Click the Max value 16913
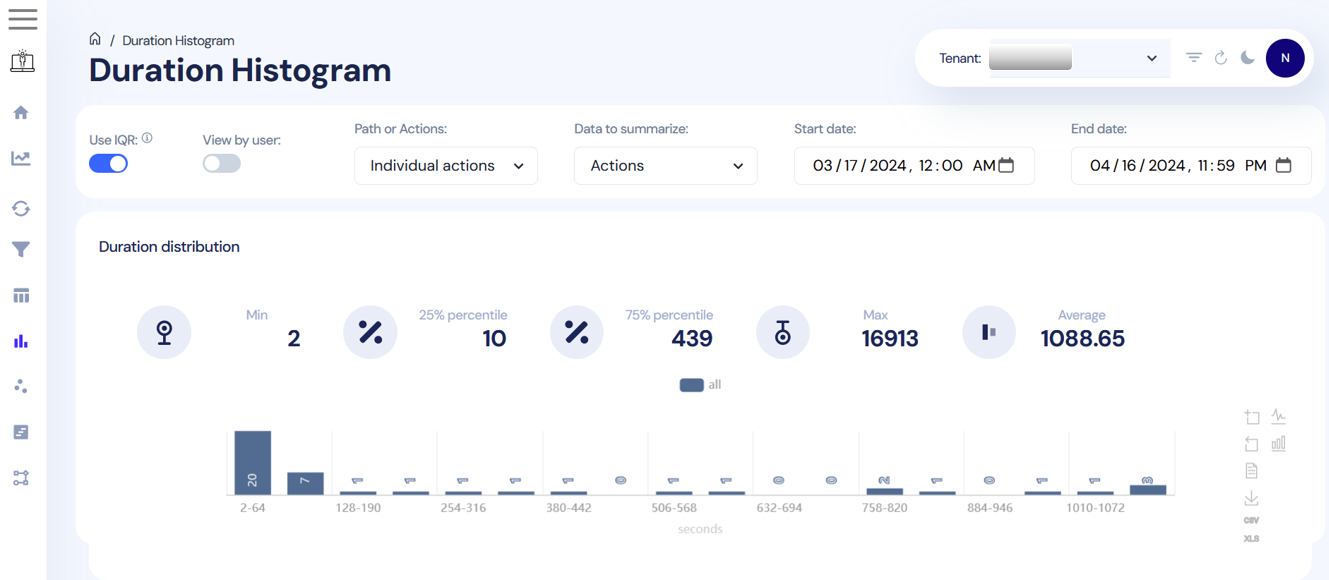The width and height of the screenshot is (1329, 580). click(x=890, y=339)
